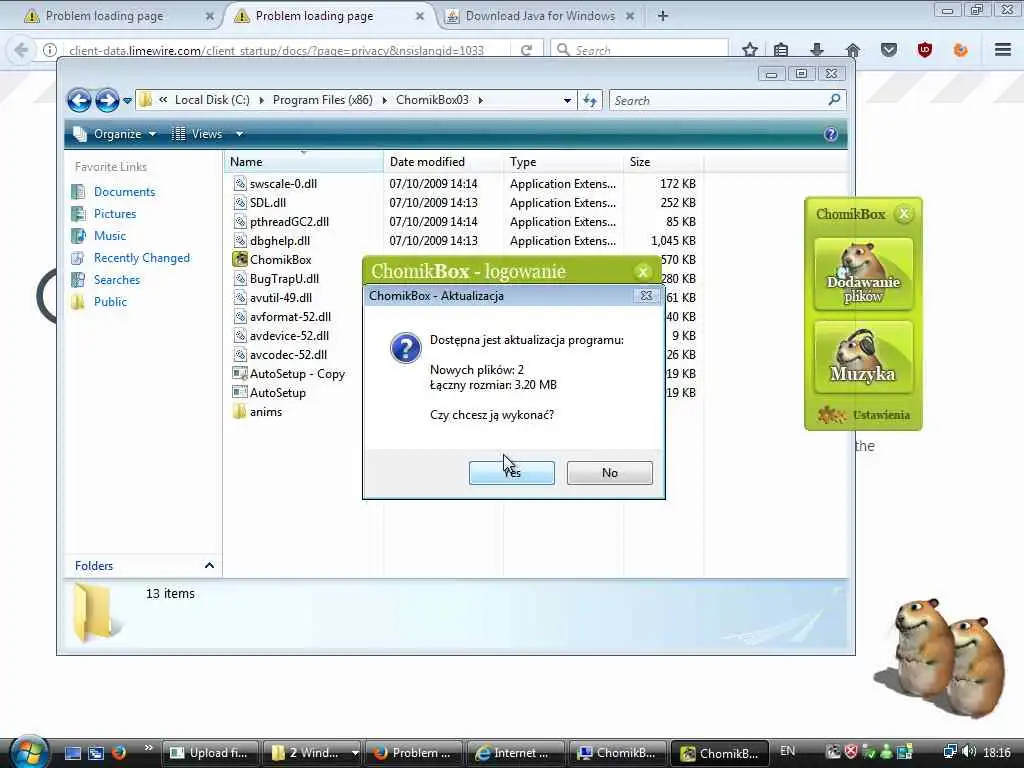This screenshot has width=1024, height=768.
Task: Select SDL.dll file
Action: click(268, 203)
